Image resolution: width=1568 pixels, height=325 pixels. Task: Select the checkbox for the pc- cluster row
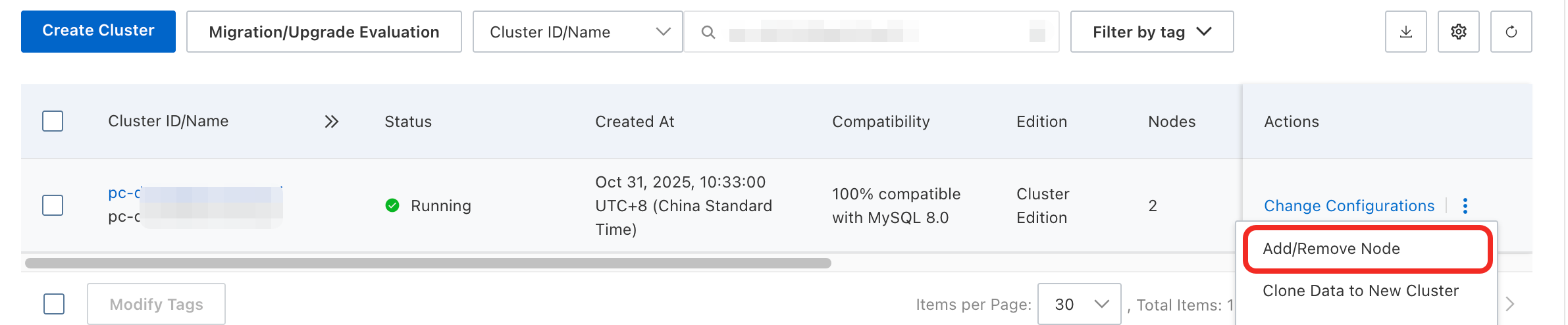[x=53, y=205]
